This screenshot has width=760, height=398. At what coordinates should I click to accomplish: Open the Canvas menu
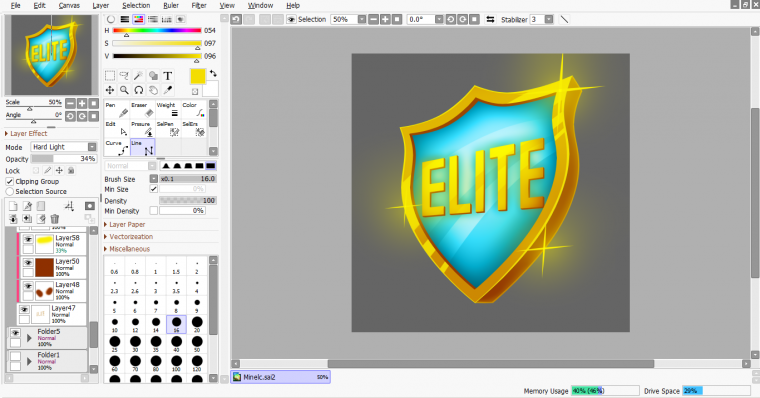coord(69,5)
